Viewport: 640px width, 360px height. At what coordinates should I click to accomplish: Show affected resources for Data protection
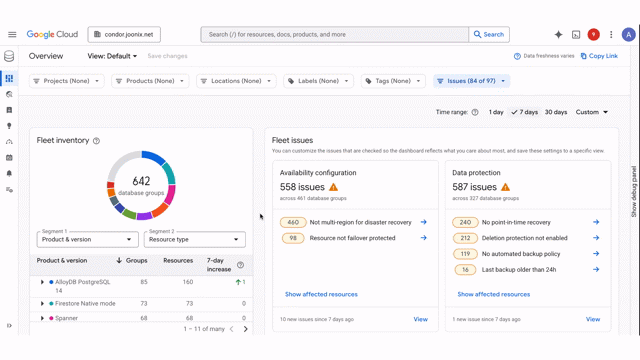click(493, 294)
